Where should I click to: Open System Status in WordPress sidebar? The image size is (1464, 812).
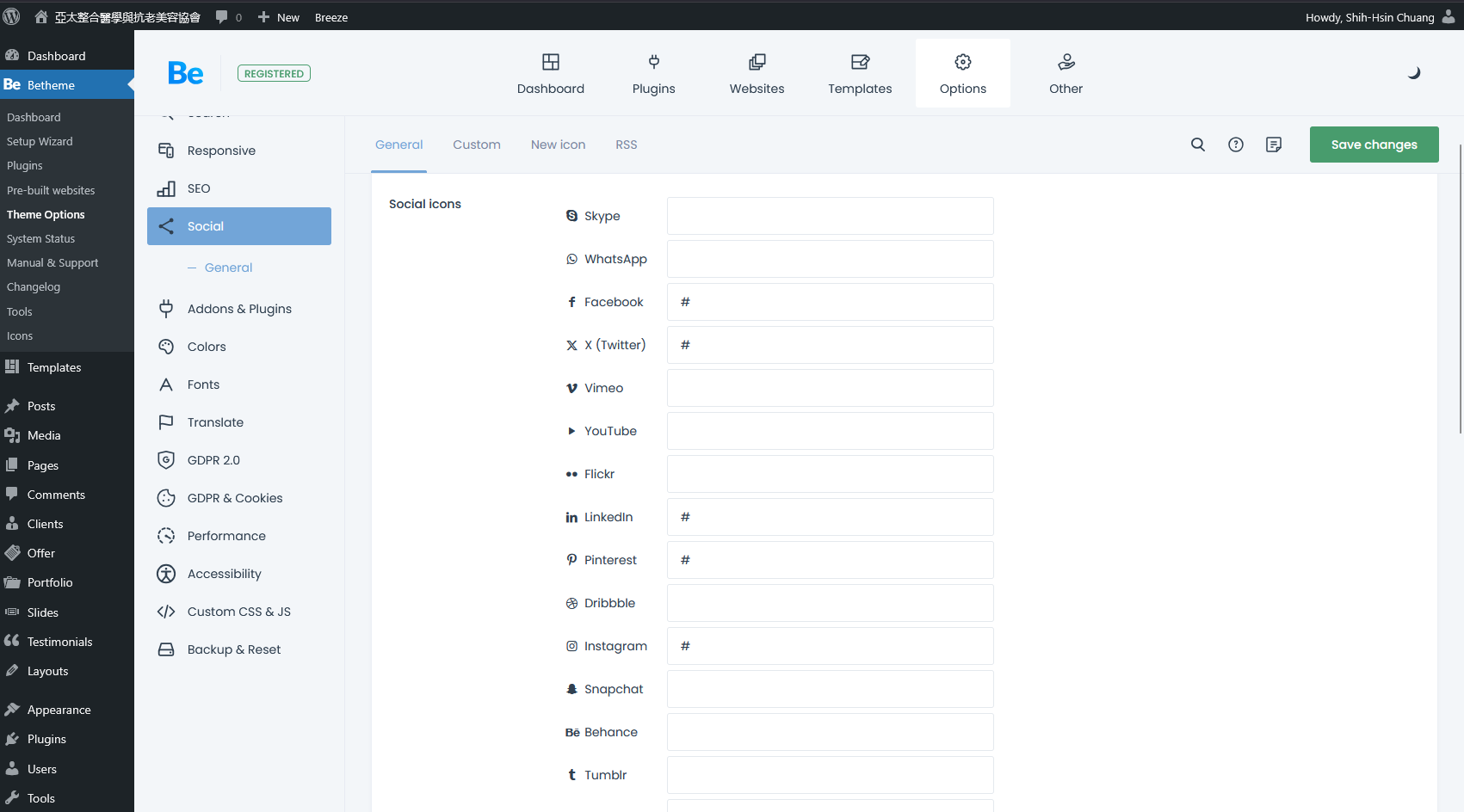[40, 238]
